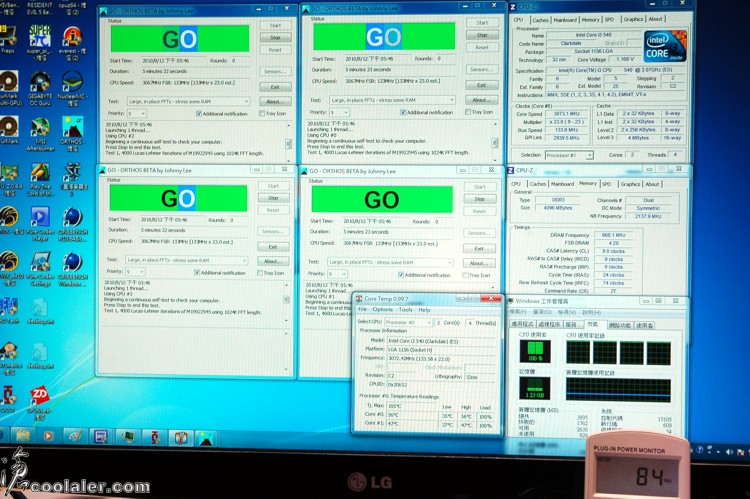Click the Task Manager title bar icon
Screen dimensions: 750x499
510,301
